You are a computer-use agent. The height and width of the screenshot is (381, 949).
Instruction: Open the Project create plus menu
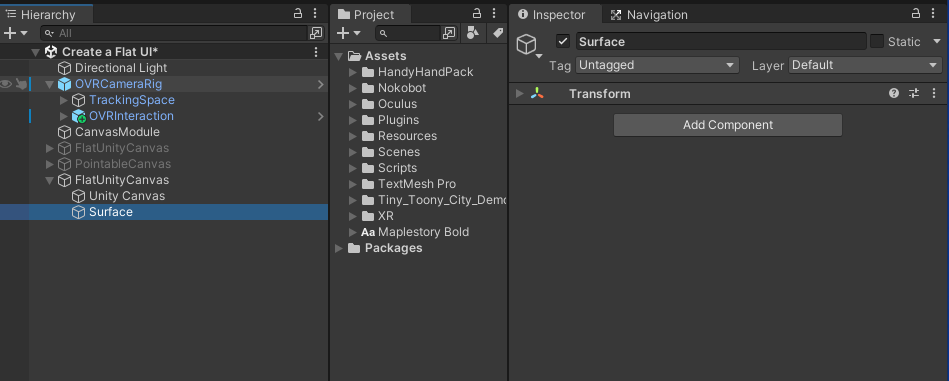tap(349, 33)
